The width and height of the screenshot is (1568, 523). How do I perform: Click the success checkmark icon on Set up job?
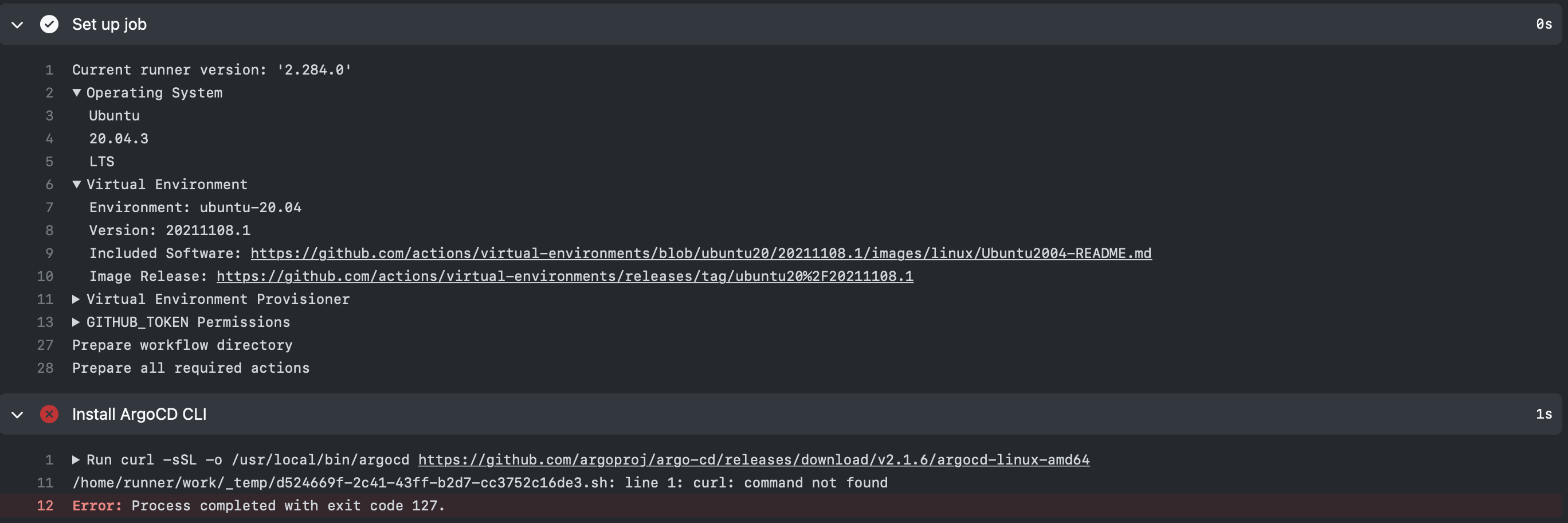click(x=49, y=24)
